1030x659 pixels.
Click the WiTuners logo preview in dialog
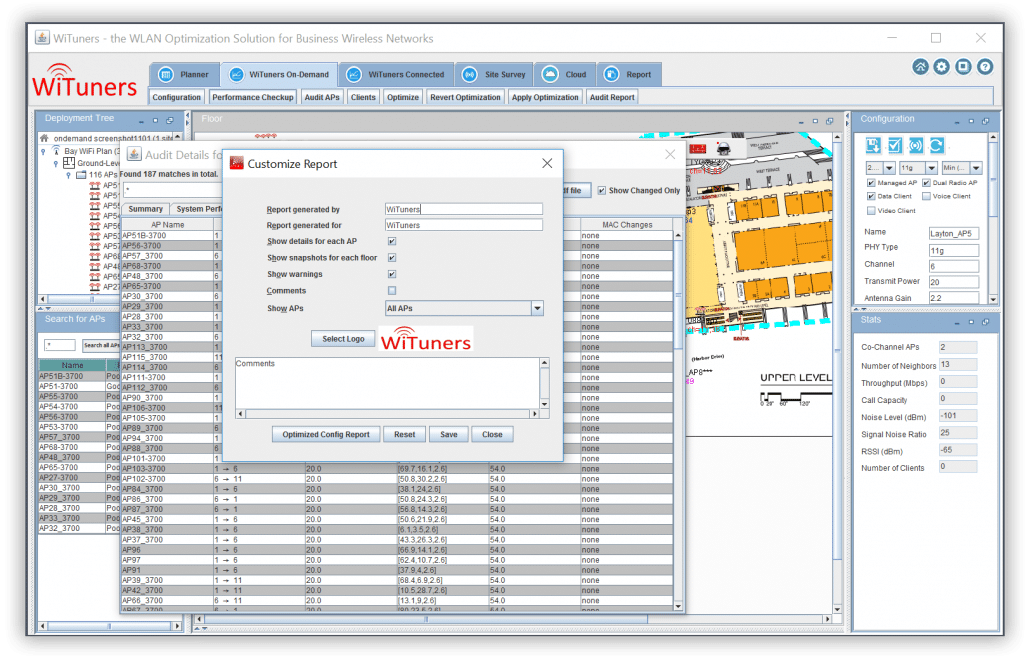[426, 339]
